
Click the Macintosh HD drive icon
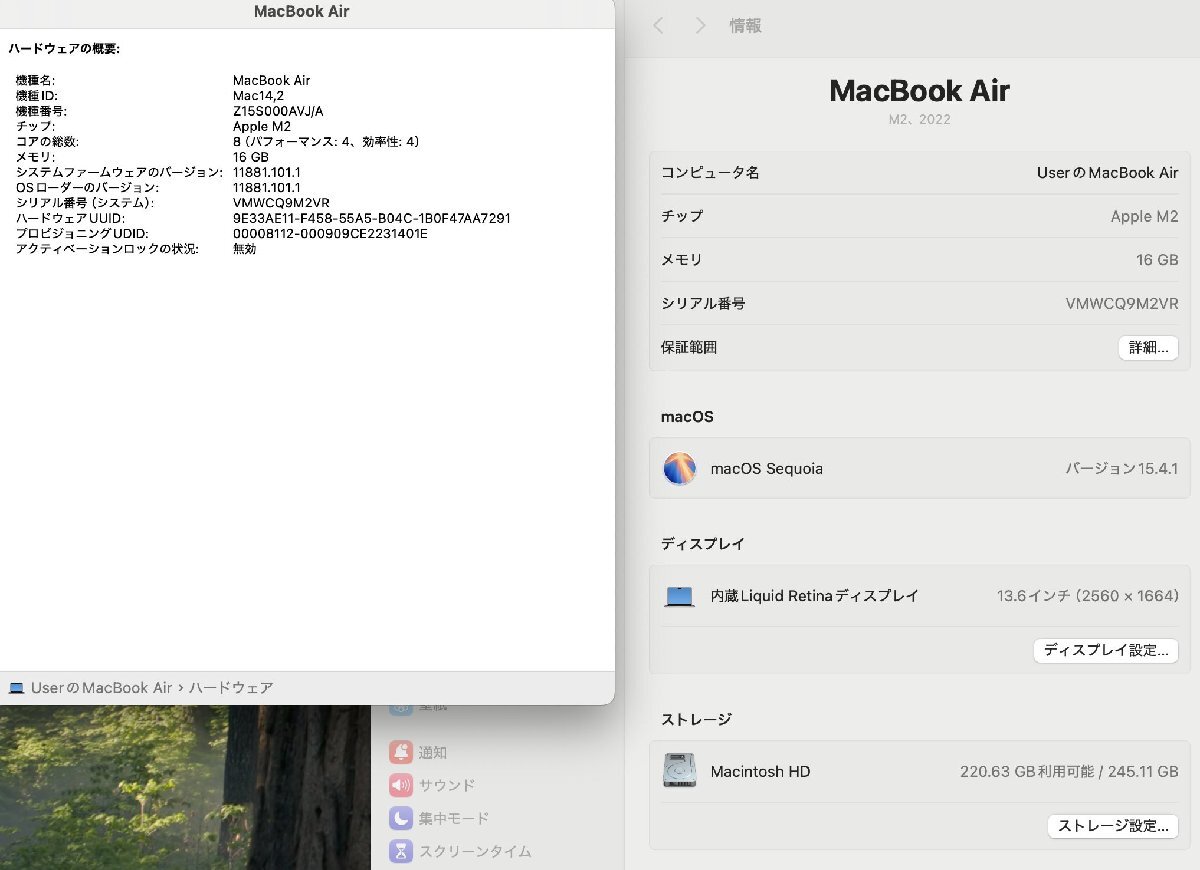(680, 771)
